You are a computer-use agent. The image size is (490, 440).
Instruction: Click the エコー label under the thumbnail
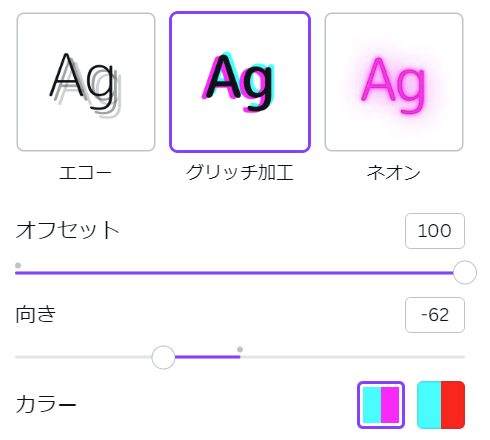tap(85, 173)
